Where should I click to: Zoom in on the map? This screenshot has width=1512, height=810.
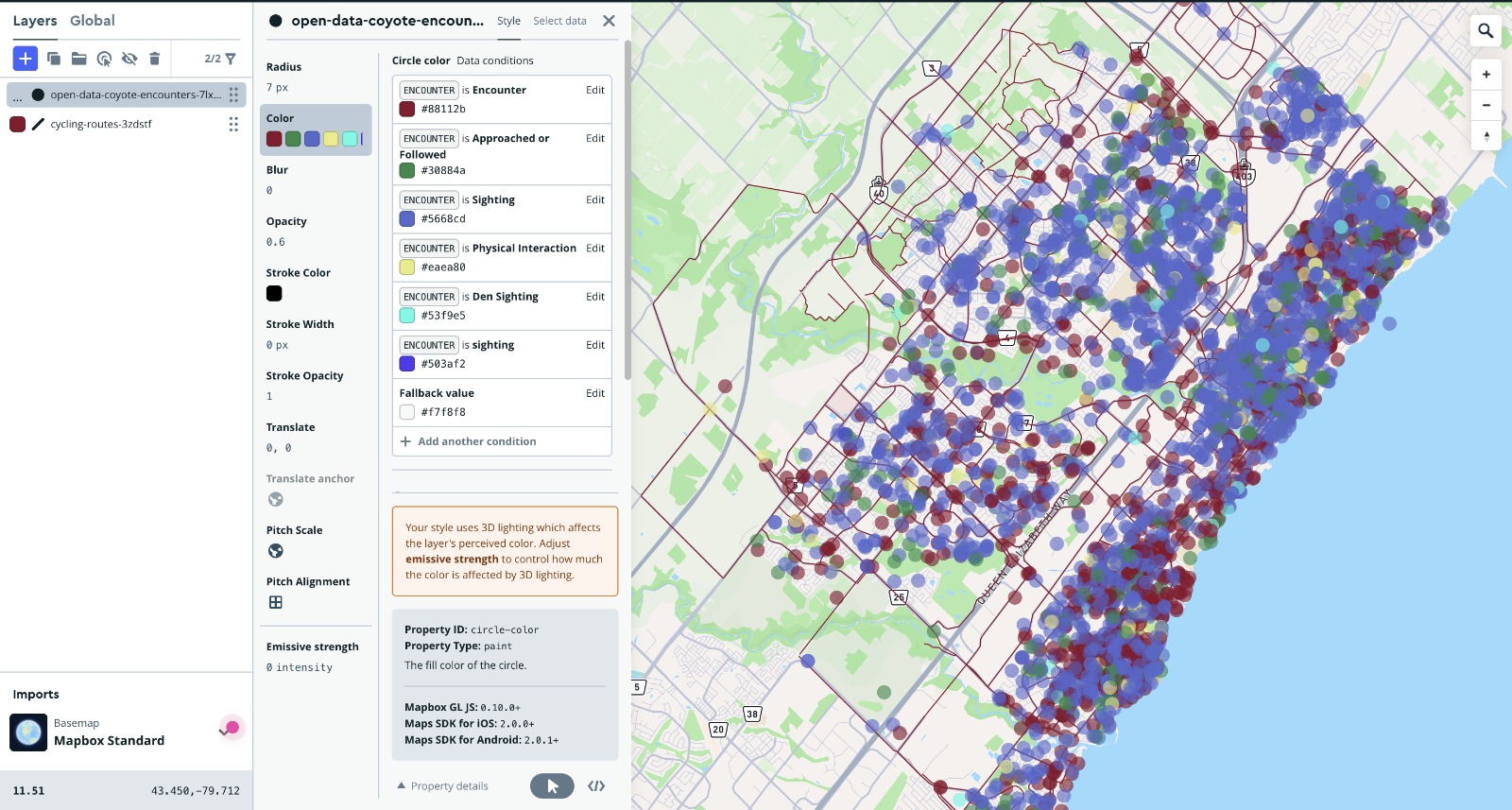1486,75
